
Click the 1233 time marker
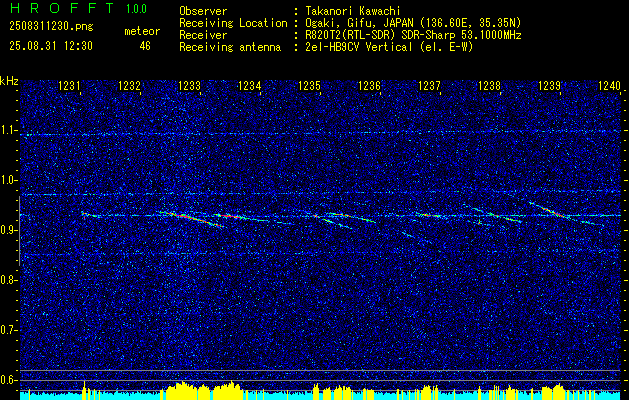point(189,86)
